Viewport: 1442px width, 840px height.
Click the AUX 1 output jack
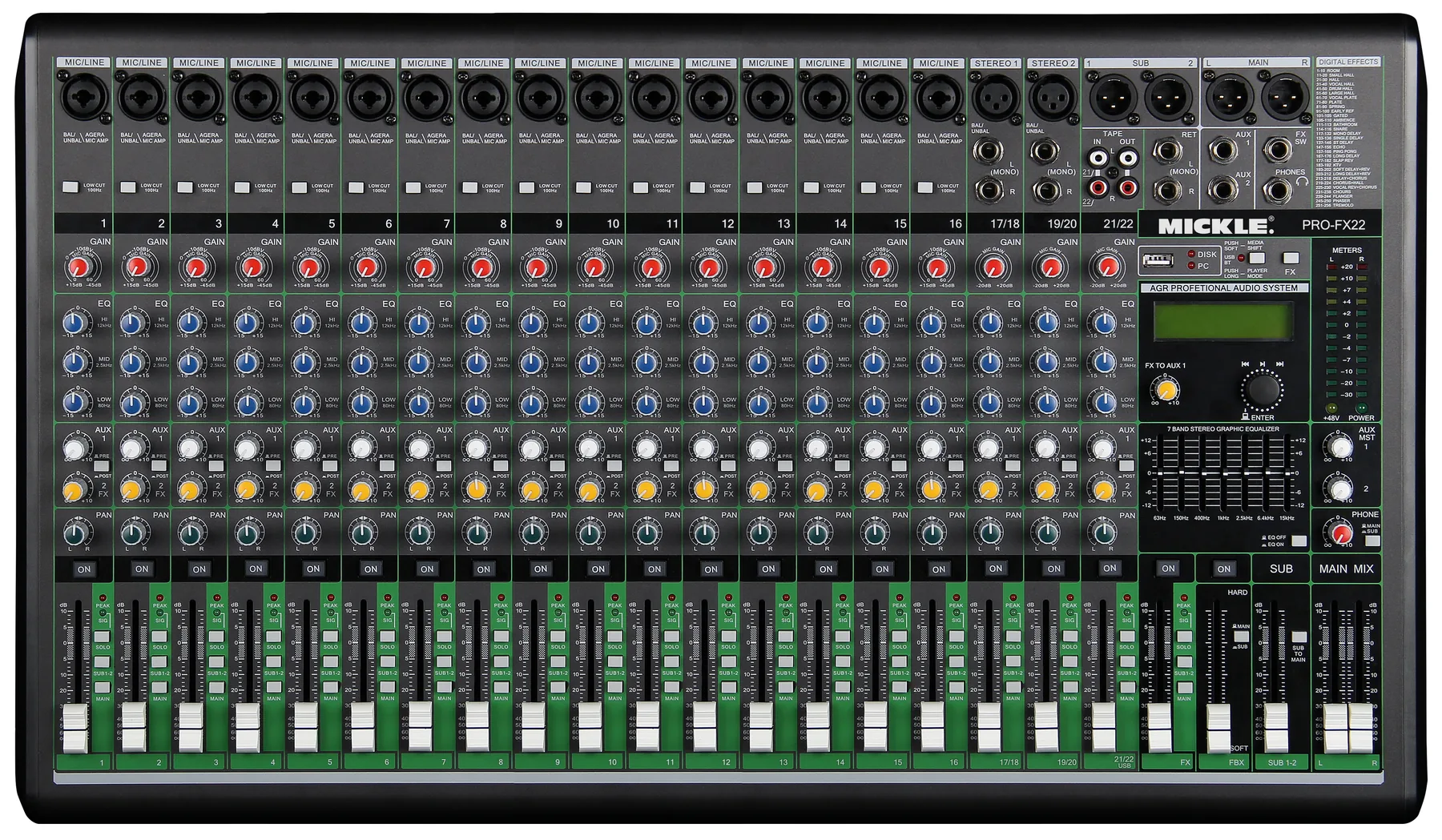[1222, 151]
